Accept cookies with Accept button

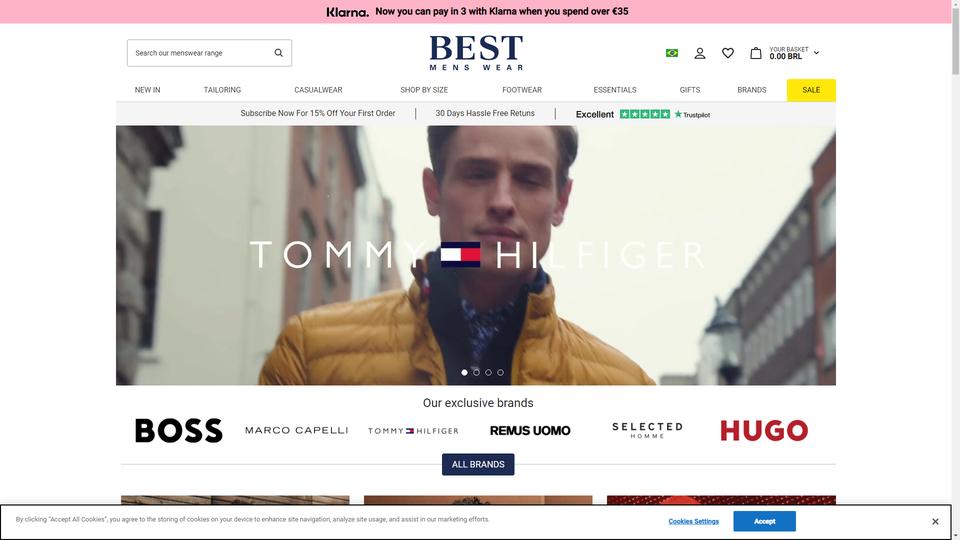pyautogui.click(x=765, y=521)
